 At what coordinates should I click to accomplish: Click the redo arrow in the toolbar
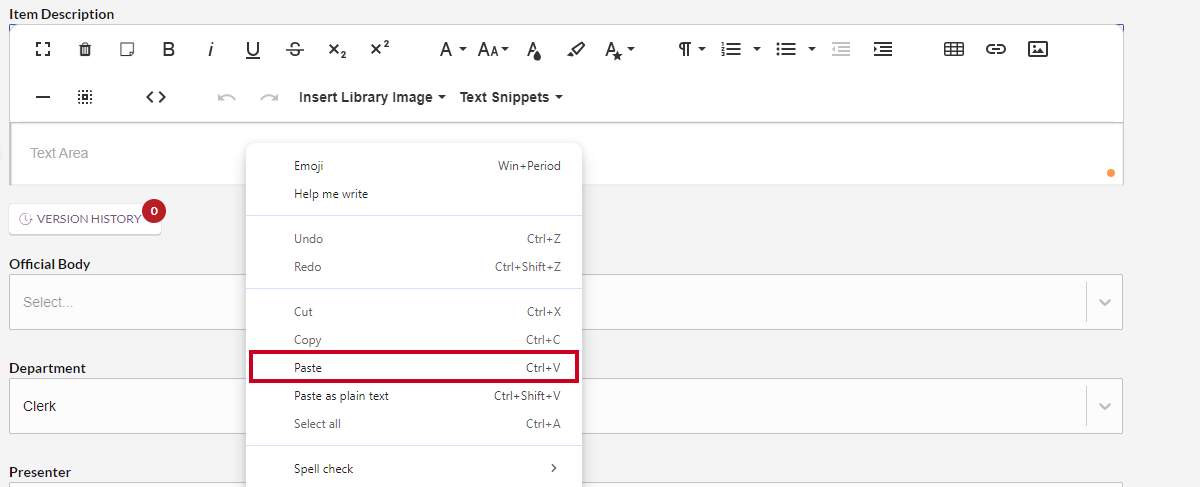(x=269, y=97)
